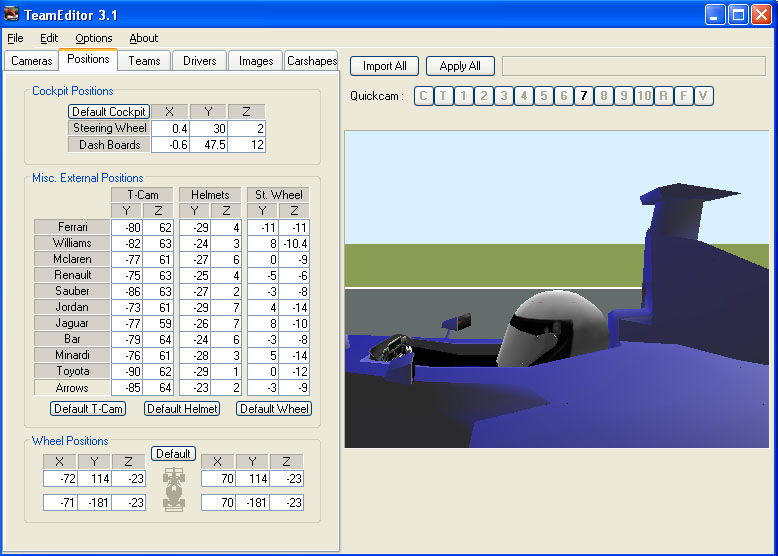Image resolution: width=778 pixels, height=556 pixels.
Task: Switch to the Cameras tab
Action: [x=31, y=61]
